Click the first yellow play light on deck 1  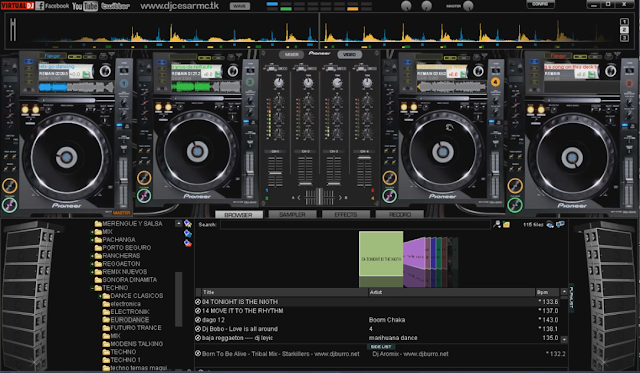click(x=25, y=109)
